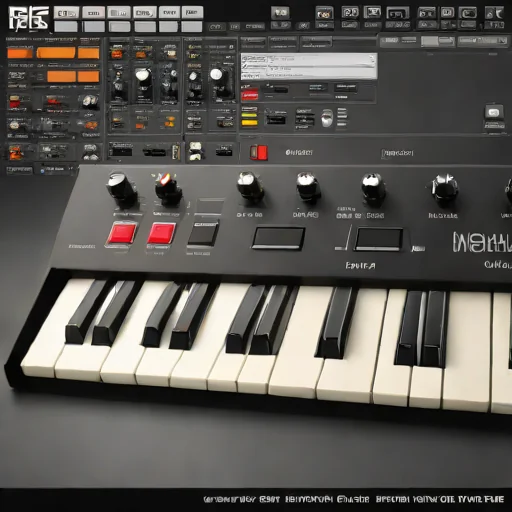Viewport: 512px width, 512px height.
Task: Select the wider orange bar in the lower orange row
Action: point(61,76)
